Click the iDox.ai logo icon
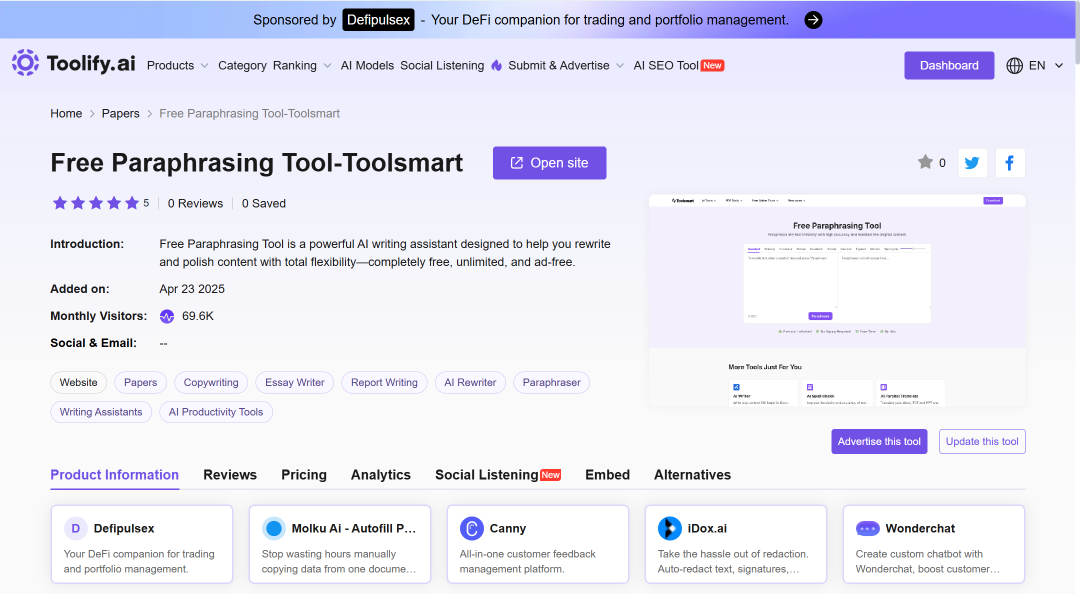 click(x=669, y=529)
